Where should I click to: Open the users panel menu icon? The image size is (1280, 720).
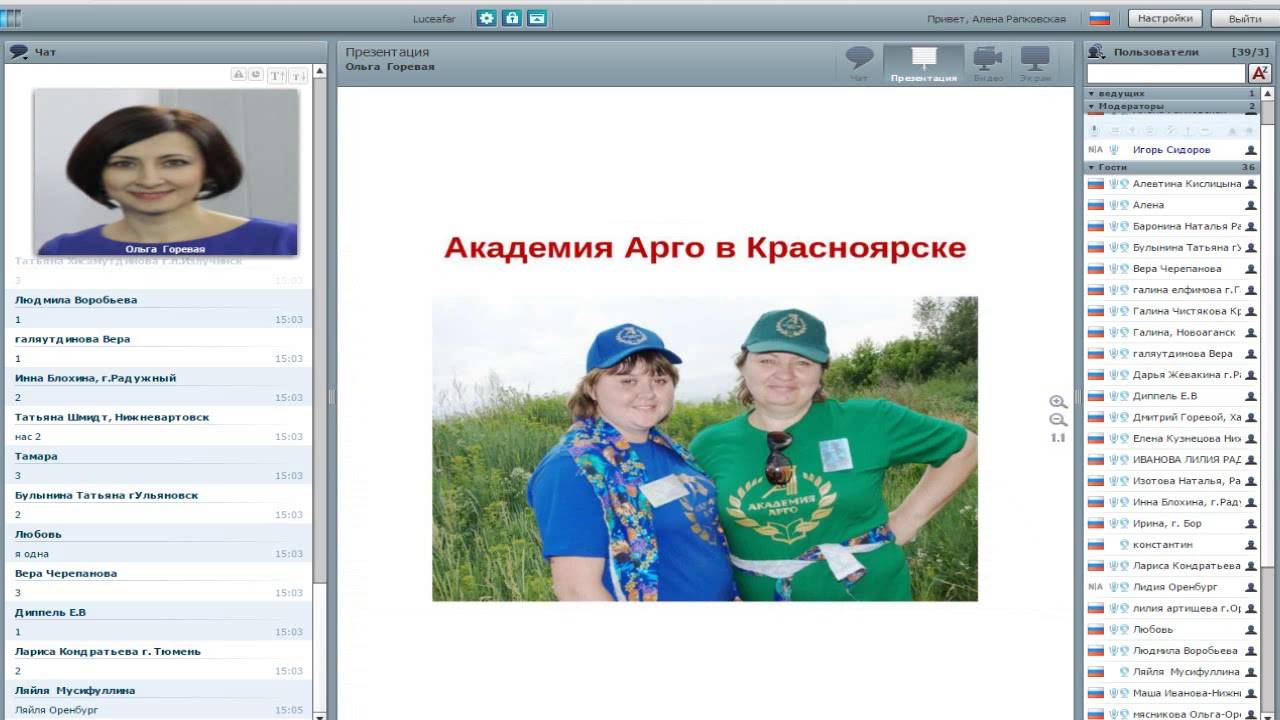click(1097, 52)
